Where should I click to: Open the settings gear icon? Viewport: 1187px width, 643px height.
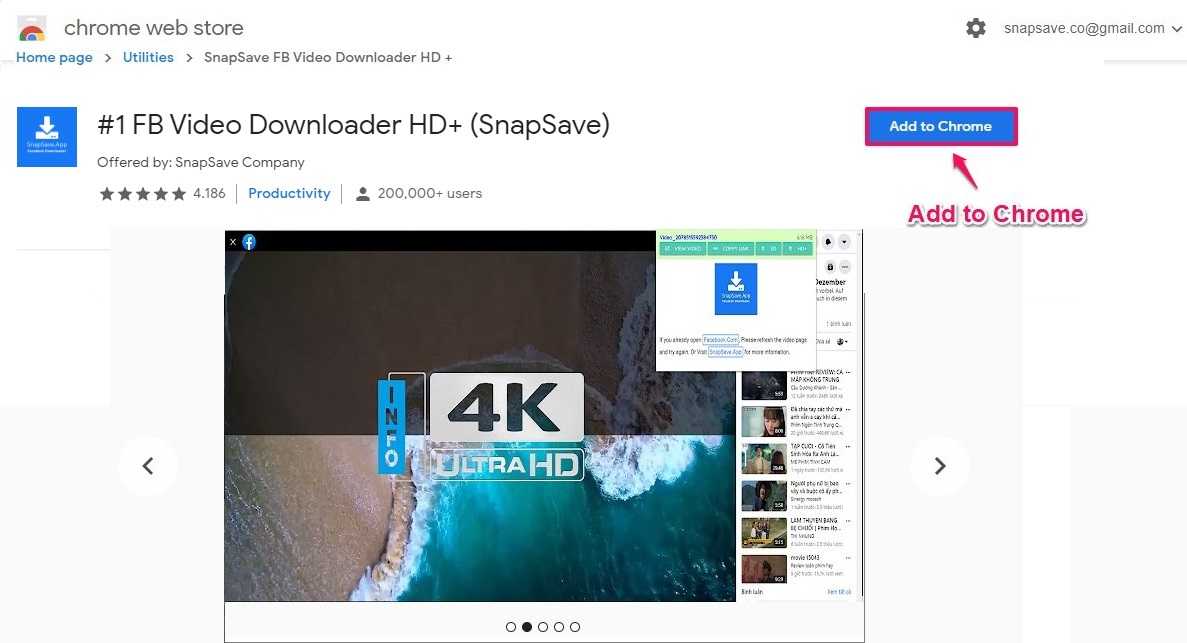976,28
